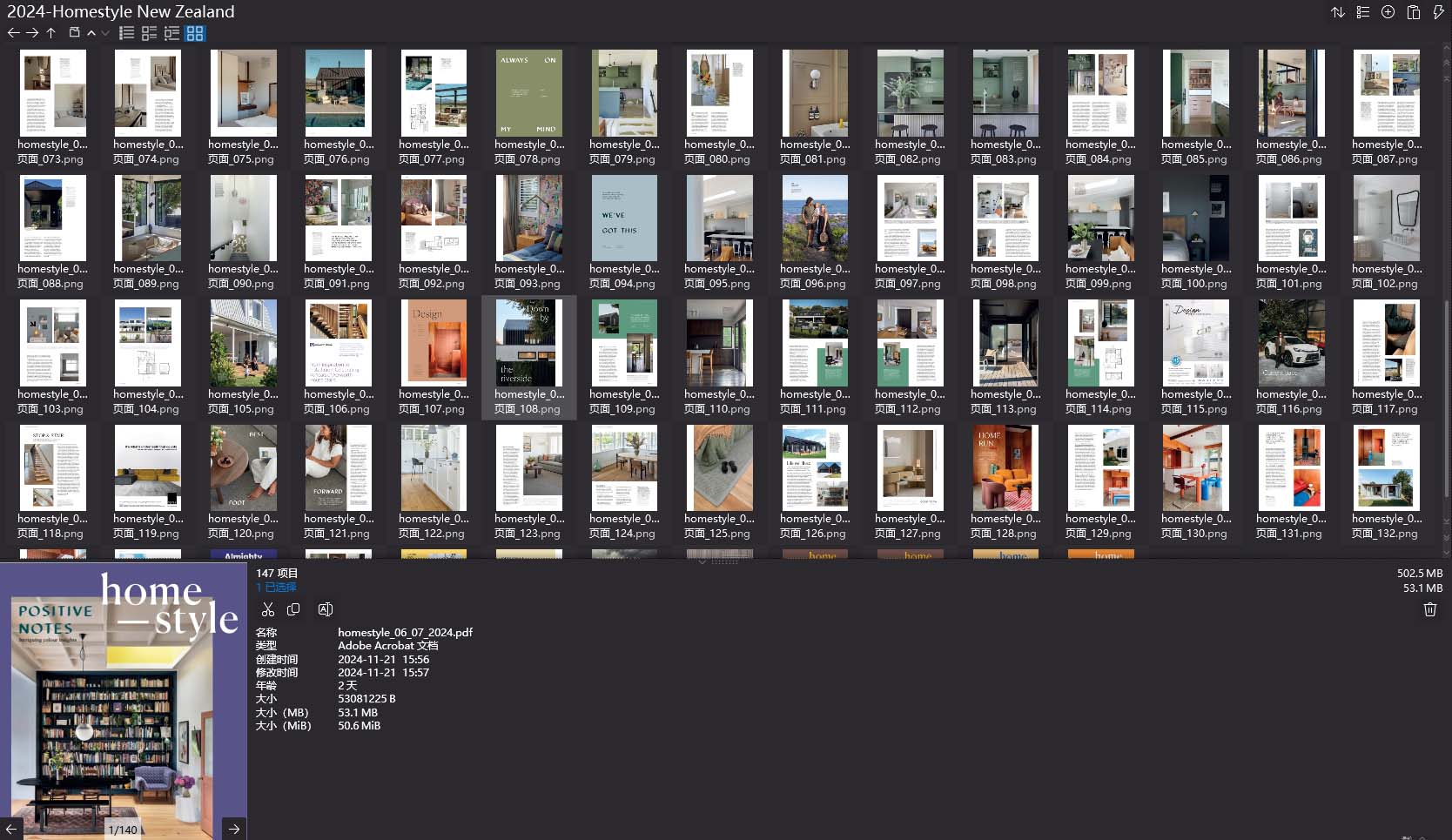
Task: Click the copy icon in details panel
Action: tap(293, 609)
